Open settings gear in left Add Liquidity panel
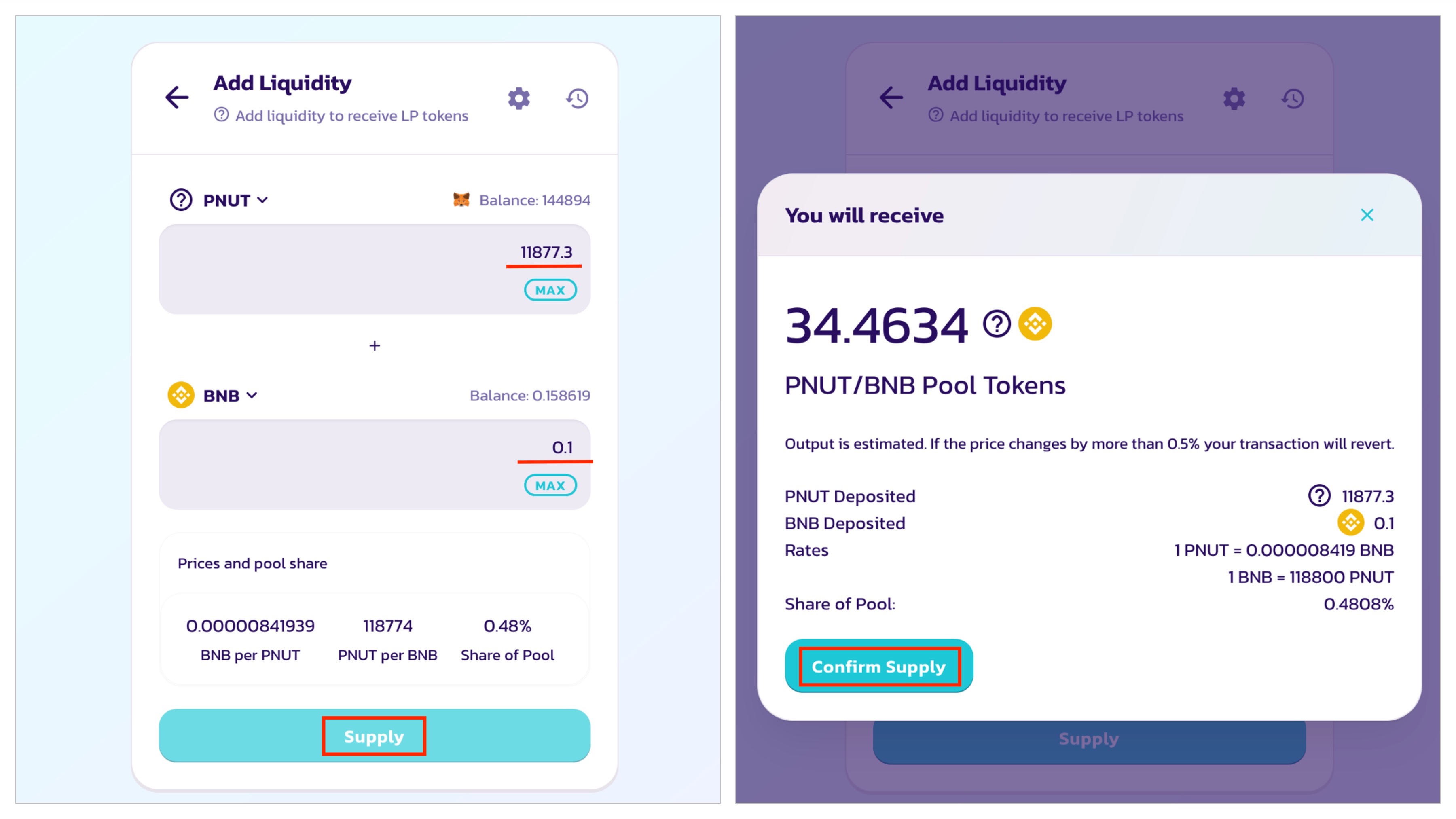This screenshot has height=819, width=1456. pos(518,98)
